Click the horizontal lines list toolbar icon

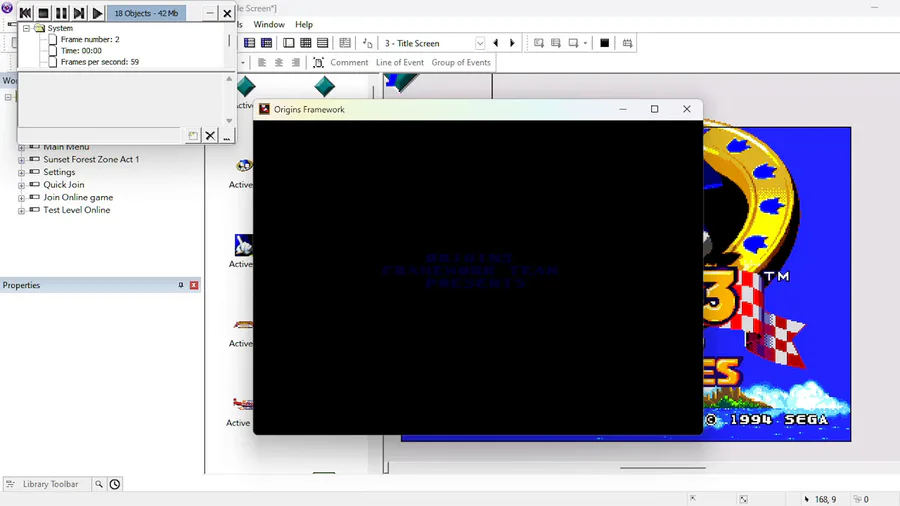point(323,43)
